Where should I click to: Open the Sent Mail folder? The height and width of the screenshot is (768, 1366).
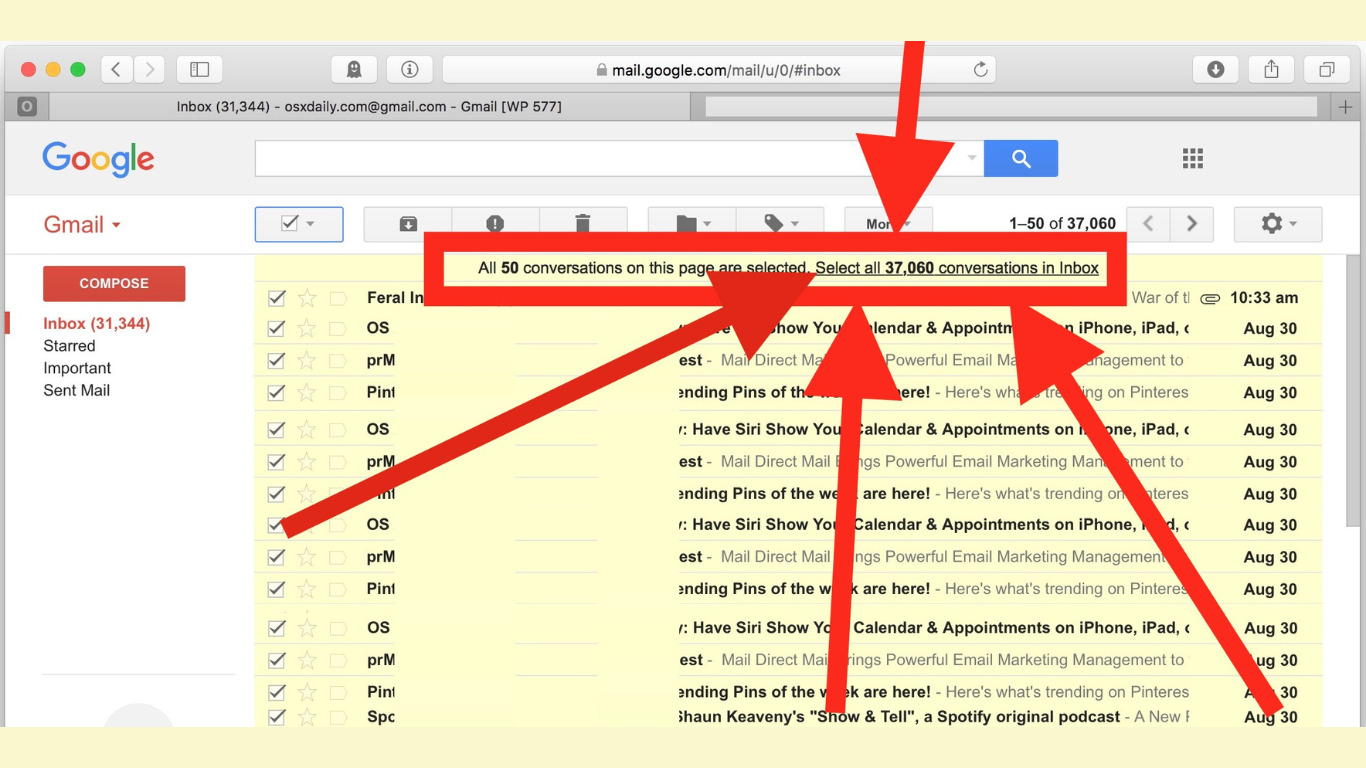click(x=76, y=390)
